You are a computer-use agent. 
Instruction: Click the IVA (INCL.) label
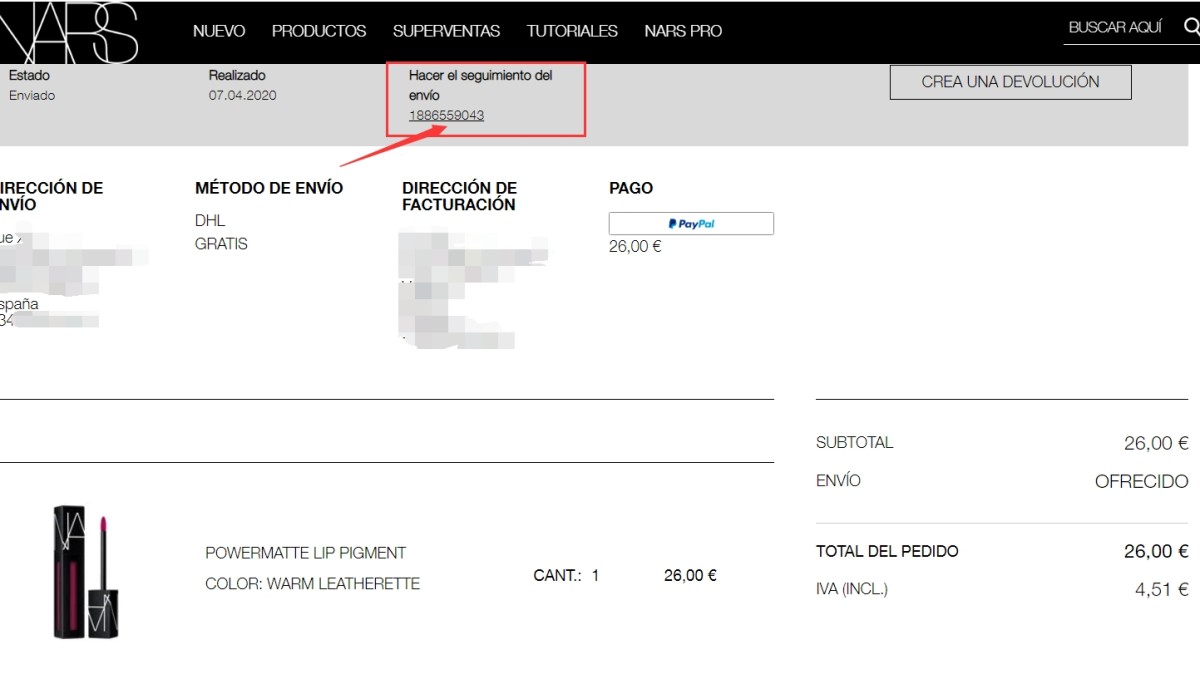click(851, 590)
